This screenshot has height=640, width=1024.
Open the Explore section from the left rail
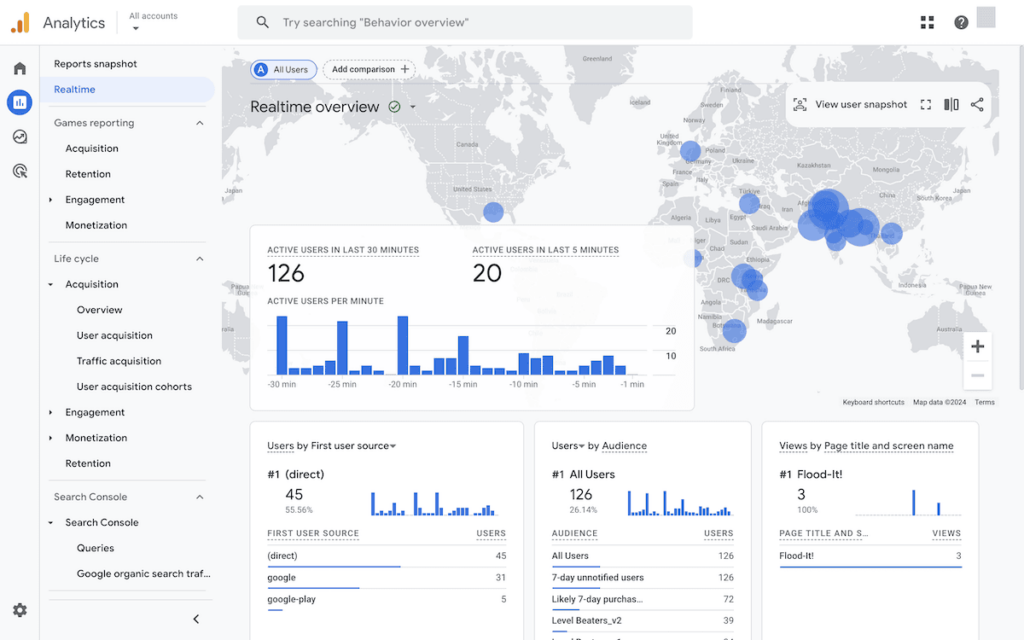click(x=20, y=137)
